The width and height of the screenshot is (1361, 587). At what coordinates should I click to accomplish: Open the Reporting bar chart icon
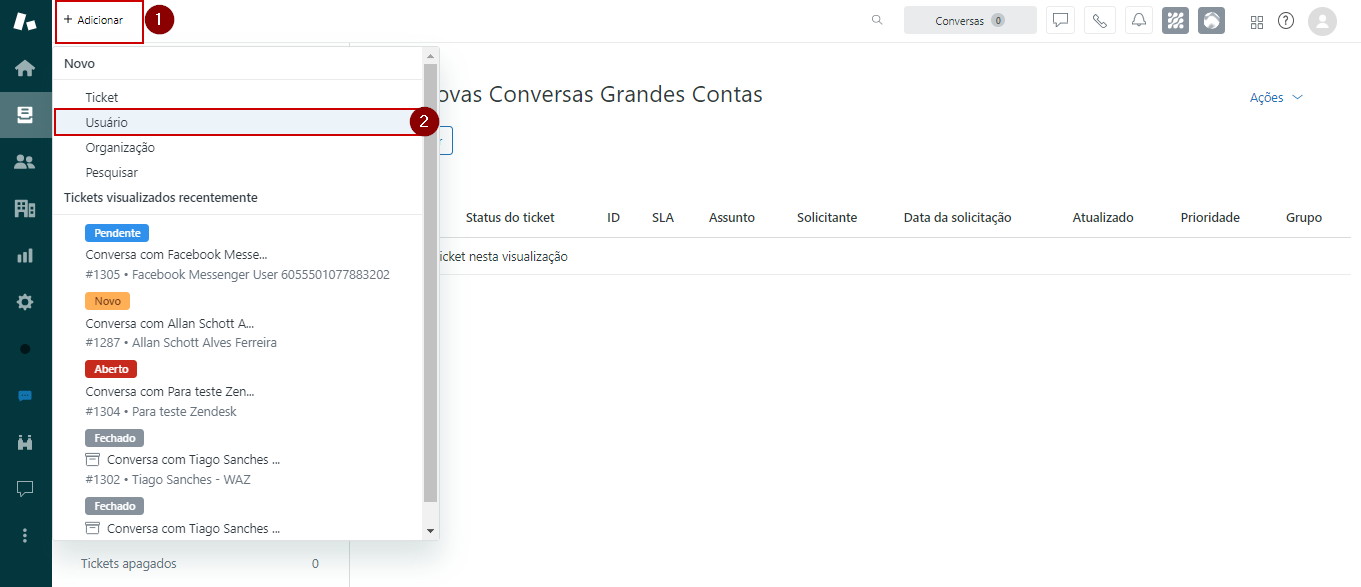(25, 255)
